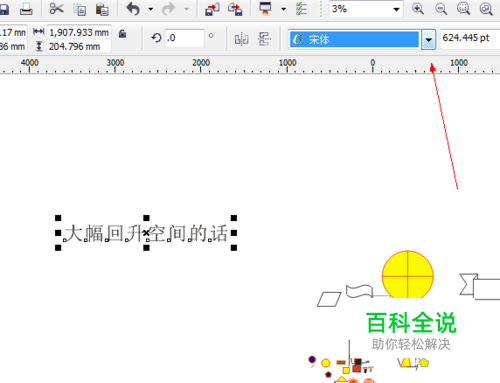Screen dimensions: 500x383
Task: Click the Print icon
Action: [26, 9]
